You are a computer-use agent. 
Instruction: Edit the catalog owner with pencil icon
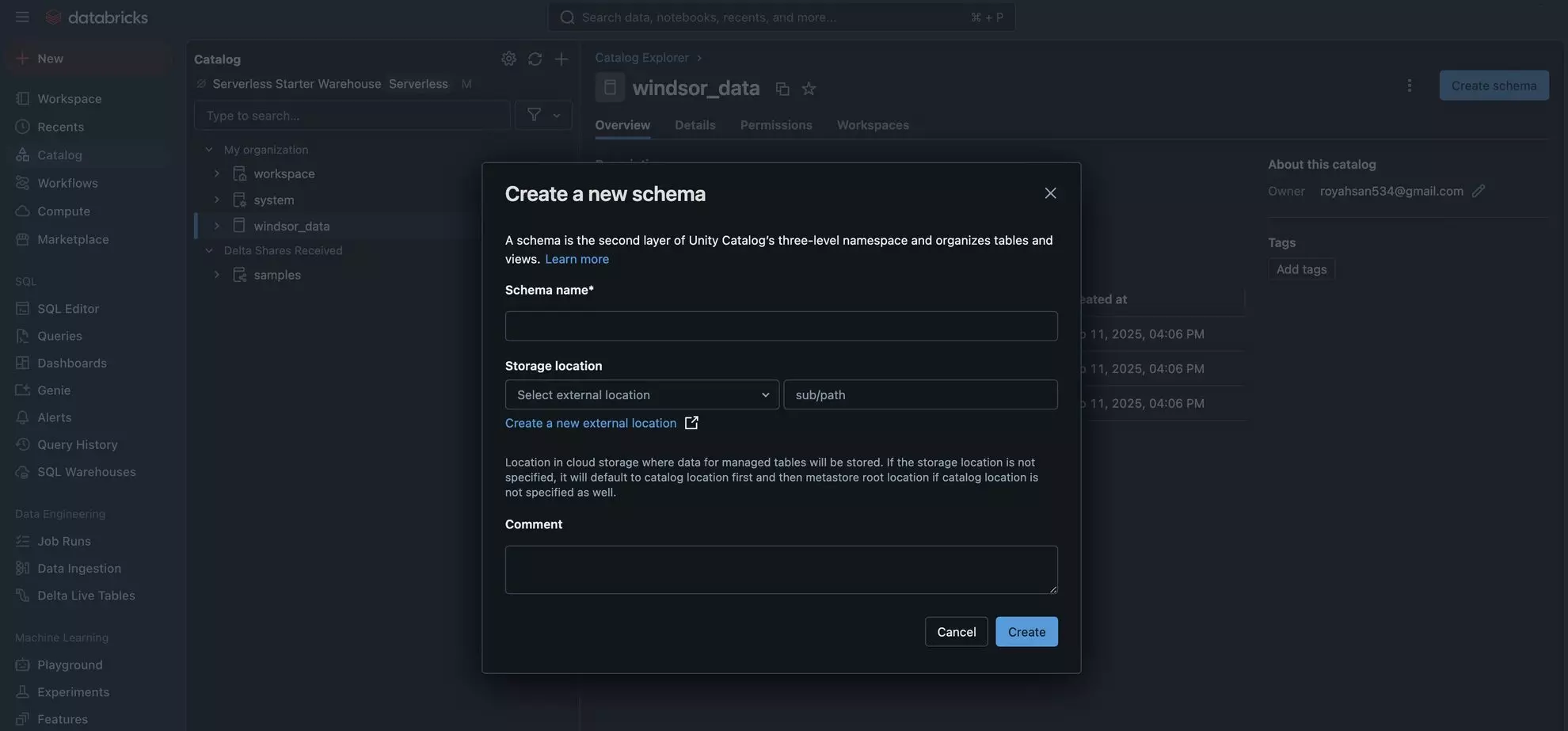tap(1478, 191)
